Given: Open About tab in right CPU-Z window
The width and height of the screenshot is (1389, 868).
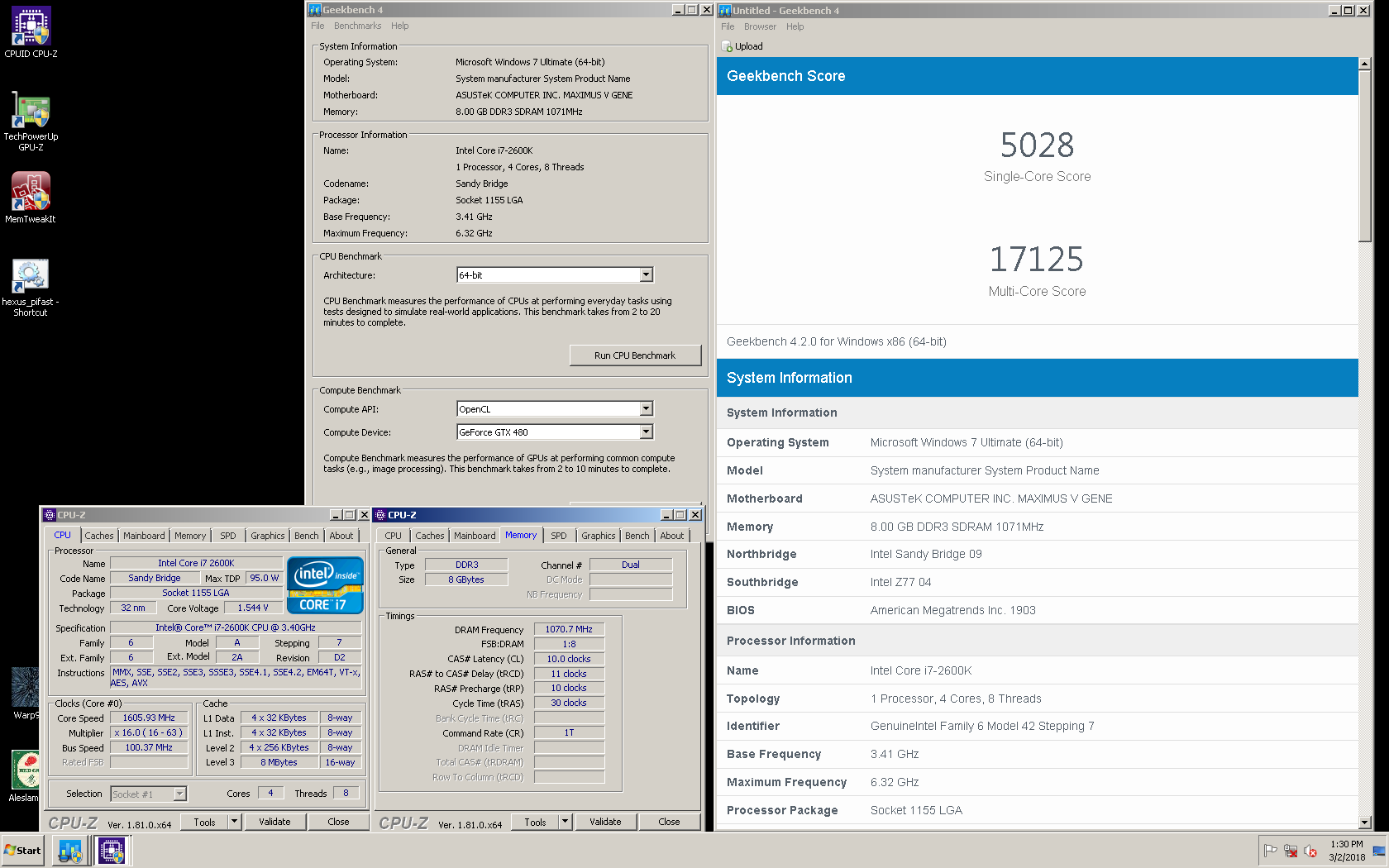Looking at the screenshot, I should pos(672,536).
